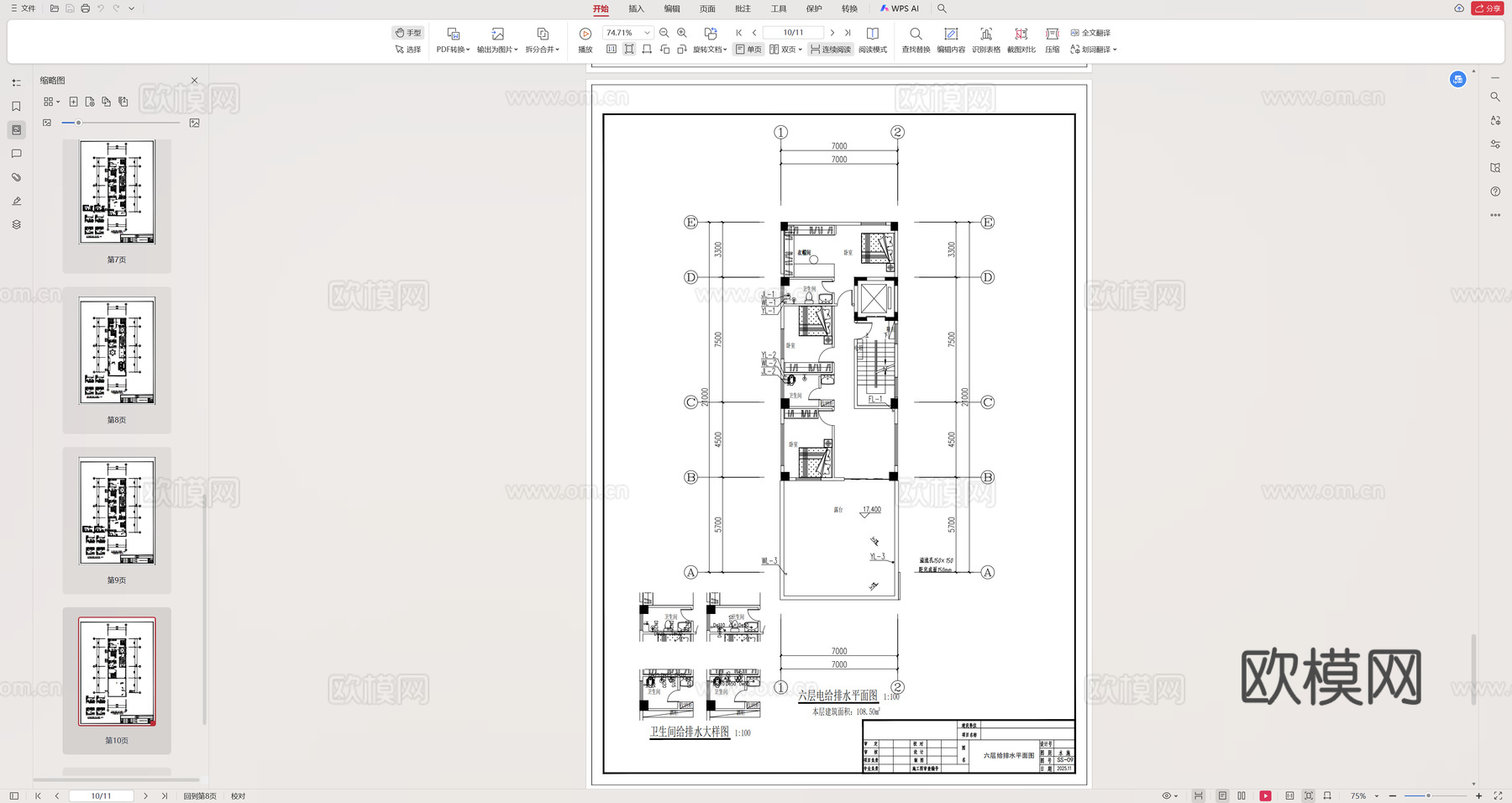Open the attachments paperclip panel
Screen dimensions: 1512x803
coord(16,177)
